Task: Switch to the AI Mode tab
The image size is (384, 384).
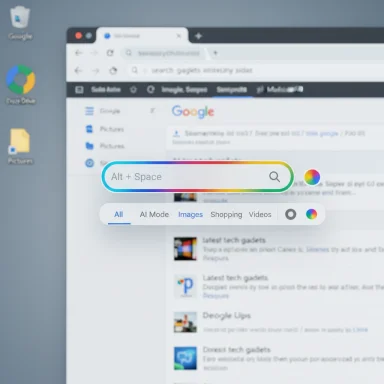Action: click(154, 214)
